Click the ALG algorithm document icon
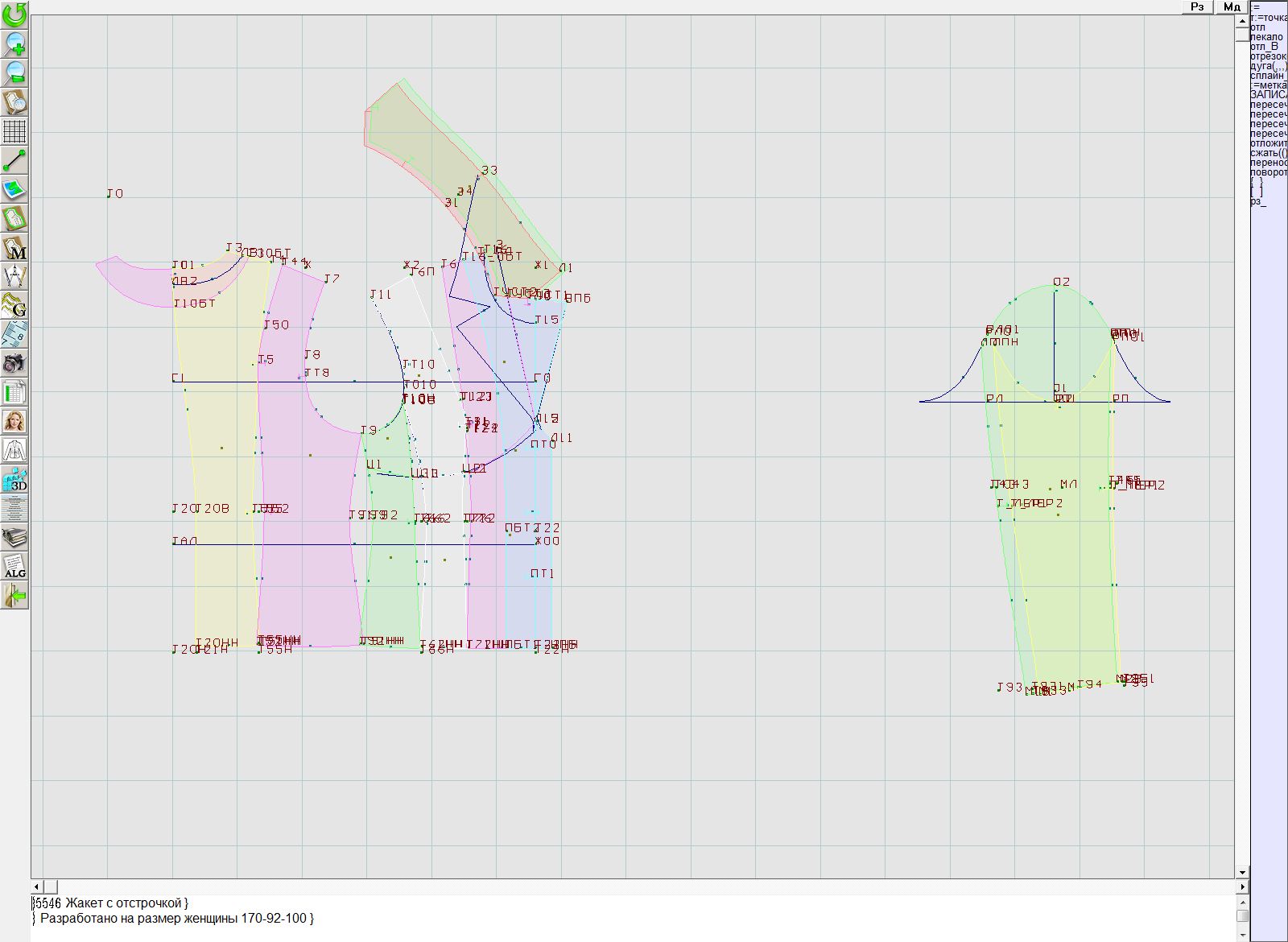The height and width of the screenshot is (942, 1288). 14,566
